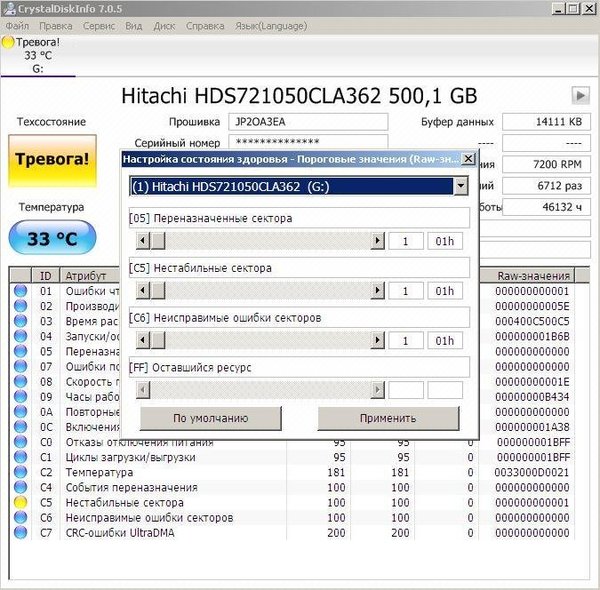Screen dimensions: 600x590
Task: Click the CrystalDiskInfo title bar app icon
Action: point(9,8)
